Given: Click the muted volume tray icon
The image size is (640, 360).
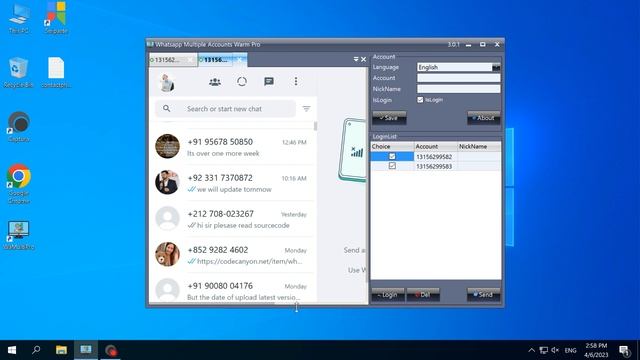Looking at the screenshot, I should point(555,350).
